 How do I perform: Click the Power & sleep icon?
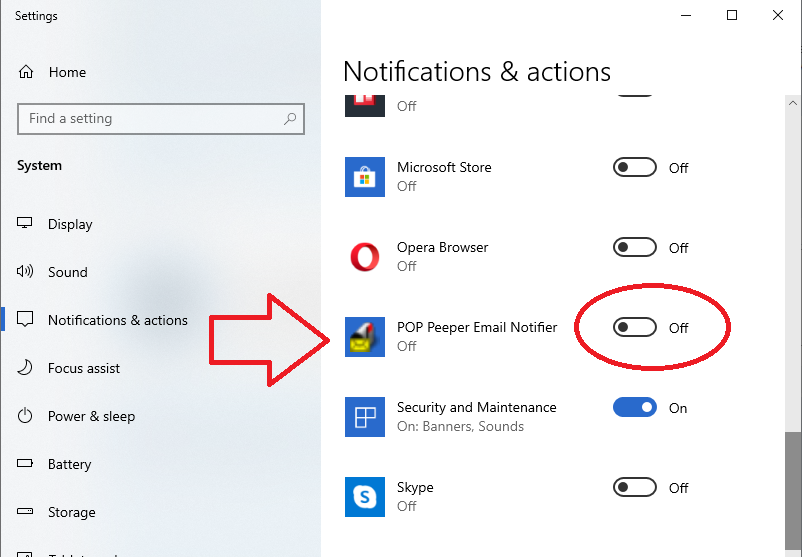pos(25,415)
